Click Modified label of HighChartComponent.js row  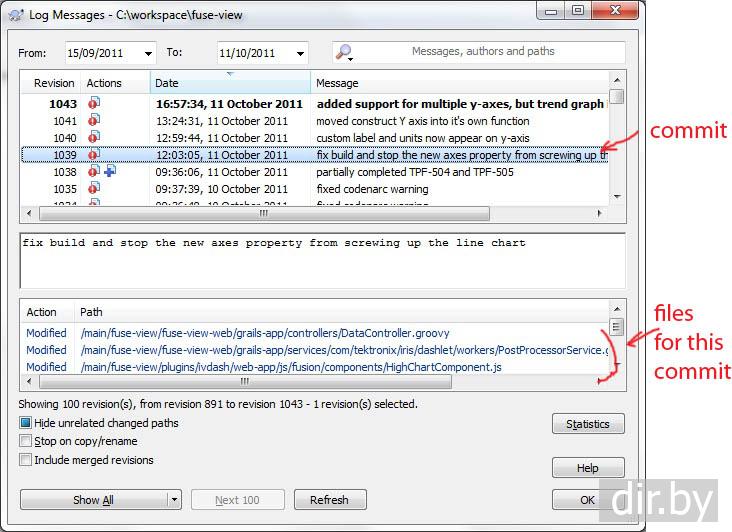[46, 367]
